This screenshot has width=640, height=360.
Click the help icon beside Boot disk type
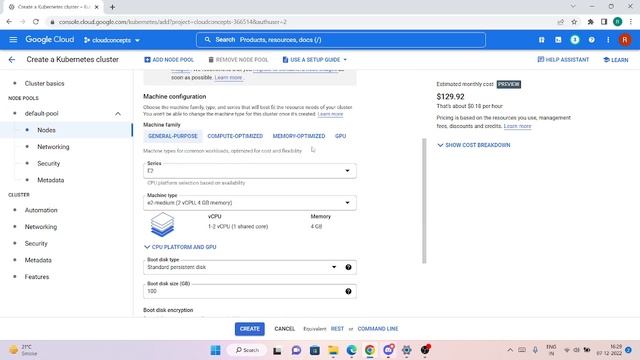[348, 267]
